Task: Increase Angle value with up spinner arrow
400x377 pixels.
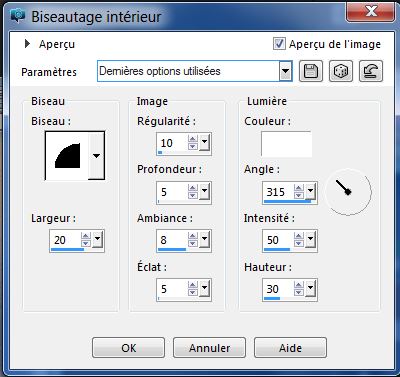Action: pos(299,188)
